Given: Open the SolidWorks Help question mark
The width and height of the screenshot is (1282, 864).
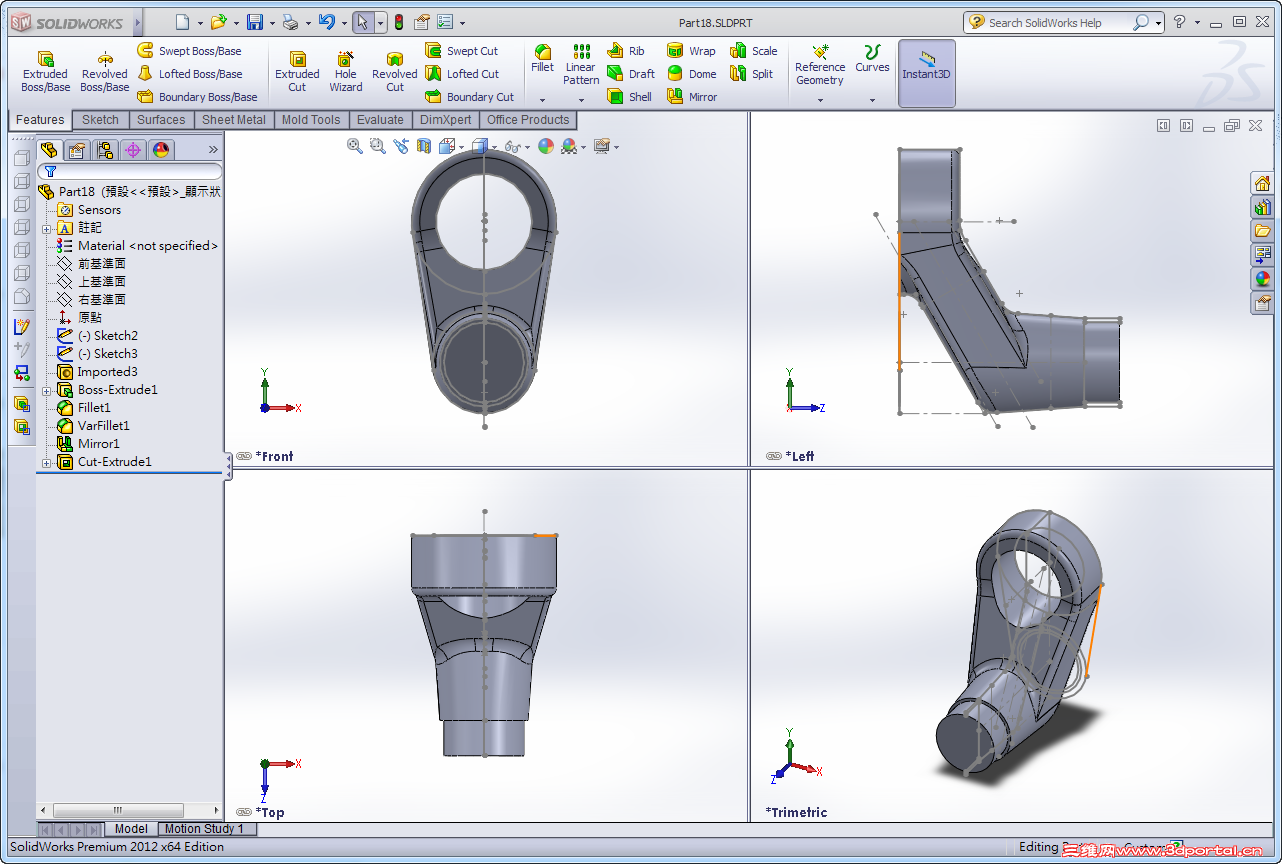Looking at the screenshot, I should click(x=1179, y=22).
